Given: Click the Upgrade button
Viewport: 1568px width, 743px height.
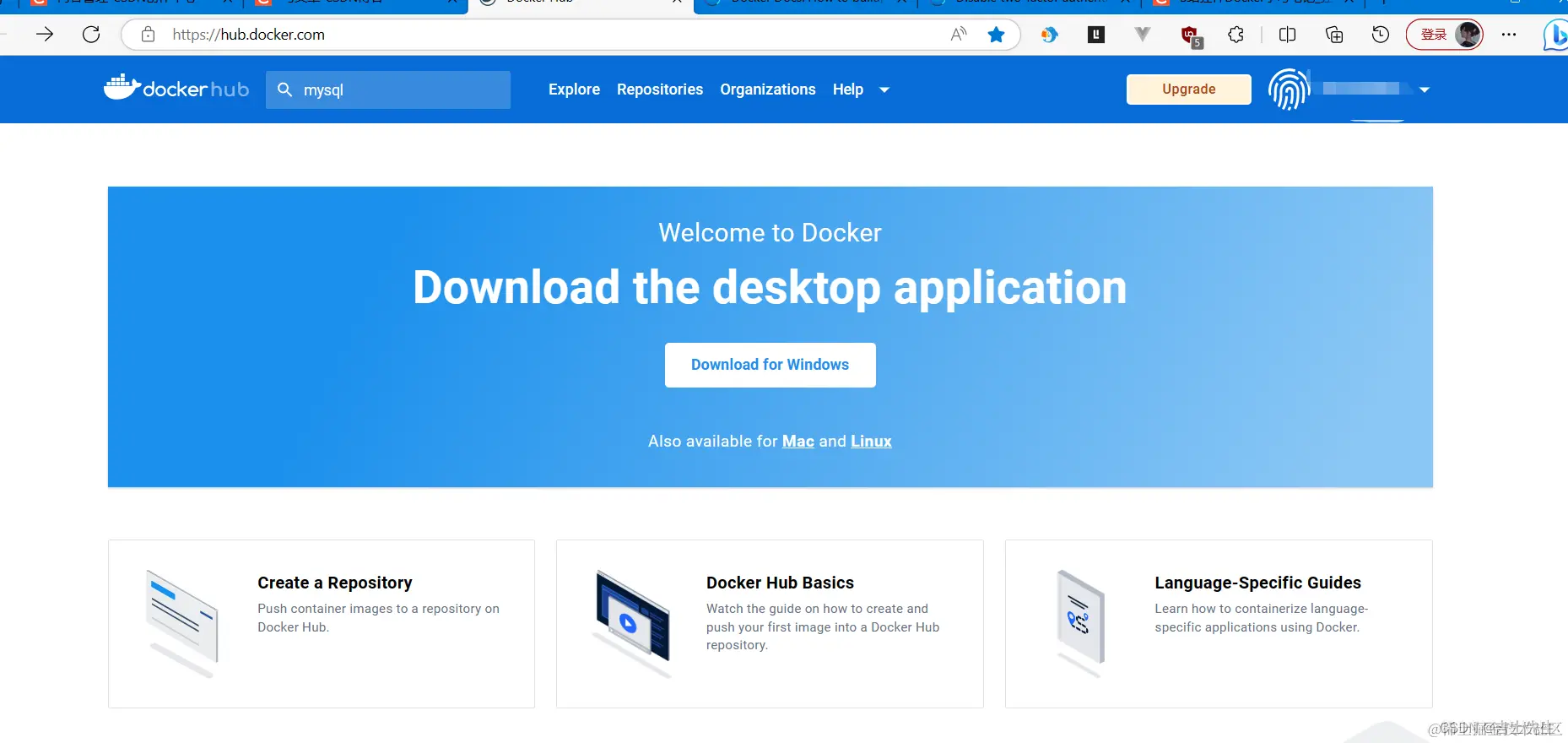Looking at the screenshot, I should (1188, 89).
